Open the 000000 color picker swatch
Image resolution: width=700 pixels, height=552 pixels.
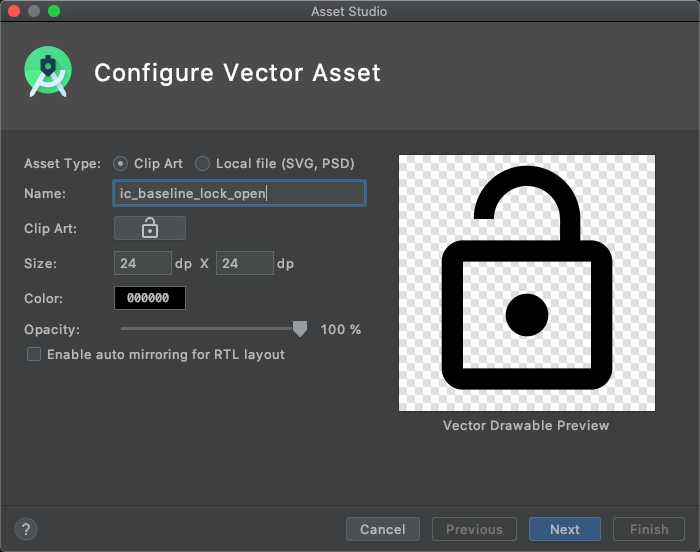150,298
